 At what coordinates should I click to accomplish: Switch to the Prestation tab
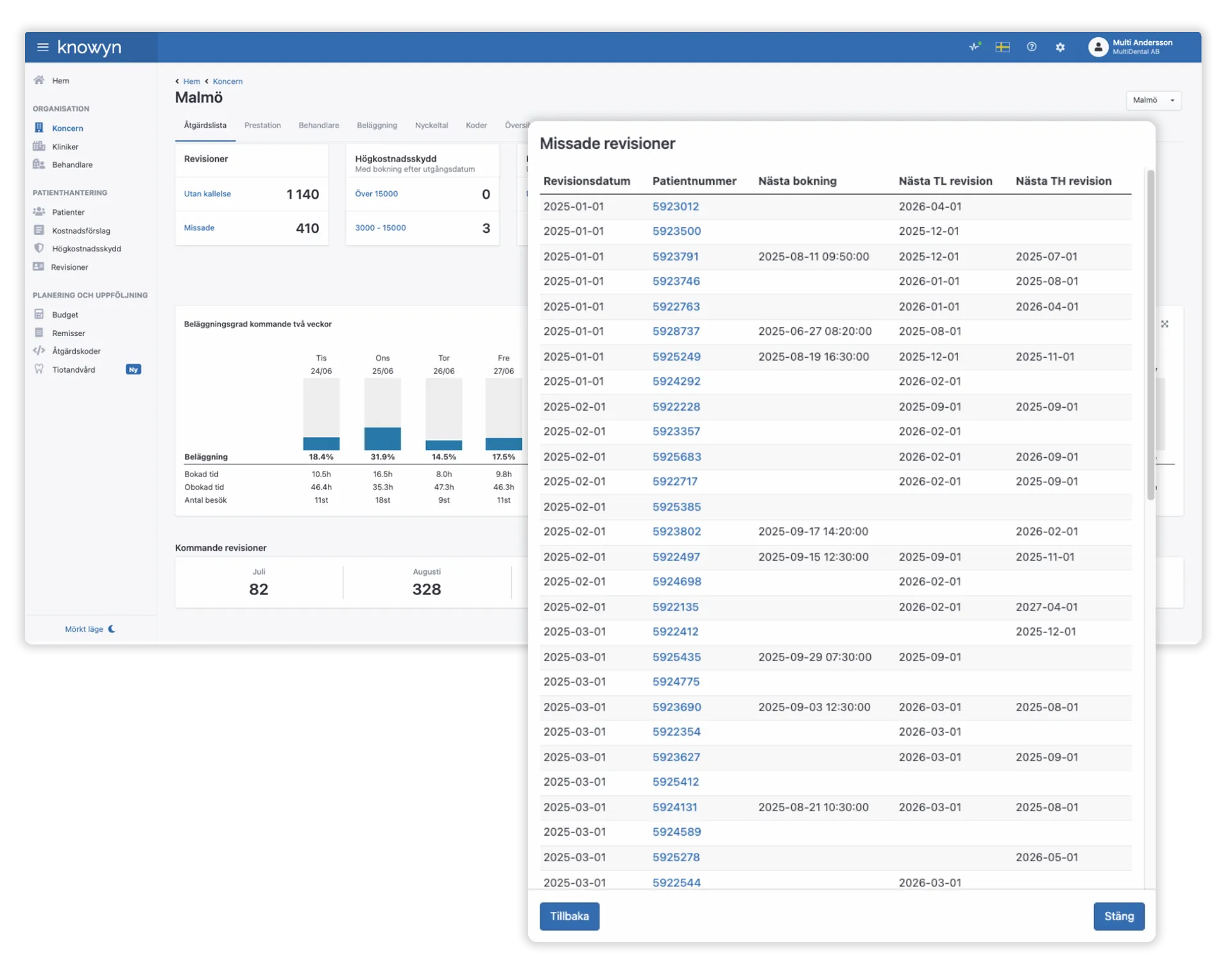262,126
